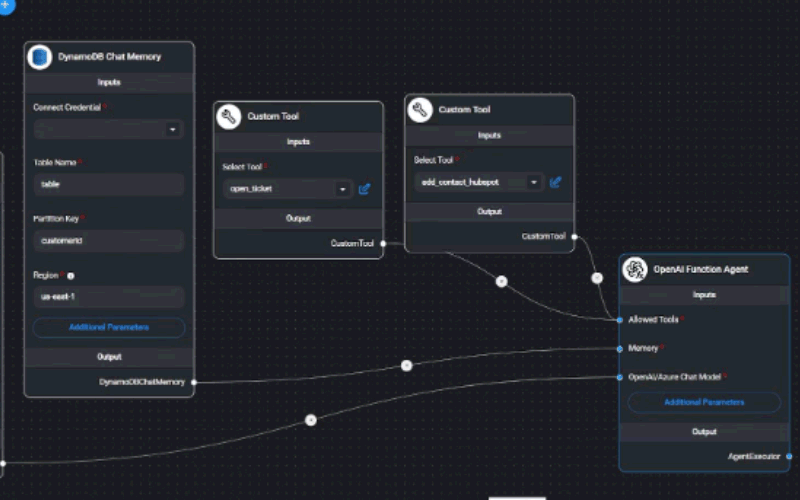
Task: Click the blue plus button at top-left corner
Action: tap(6, 5)
